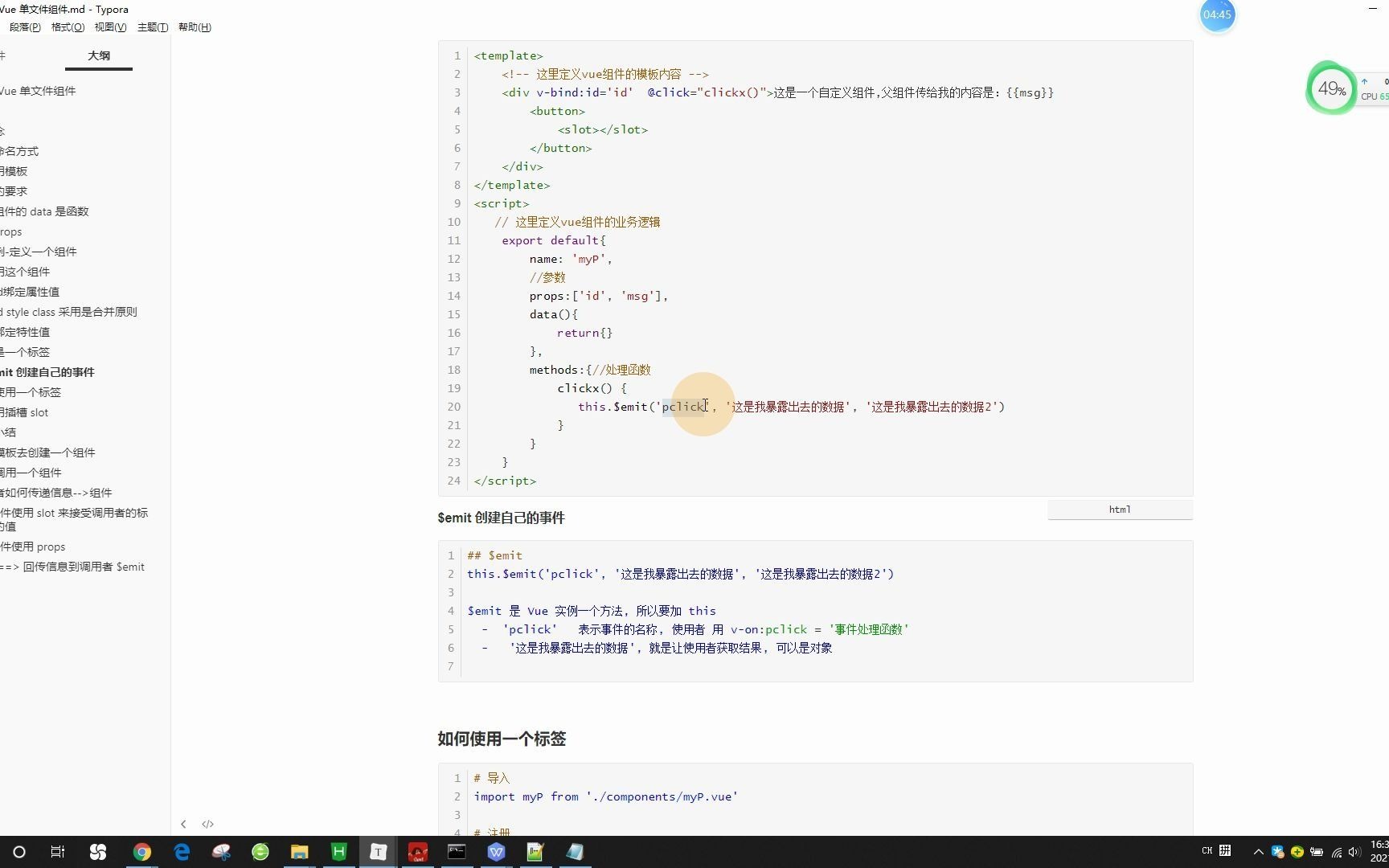Expand hidden tray icons with the chevron
This screenshot has height=868, width=1389.
tap(1258, 852)
